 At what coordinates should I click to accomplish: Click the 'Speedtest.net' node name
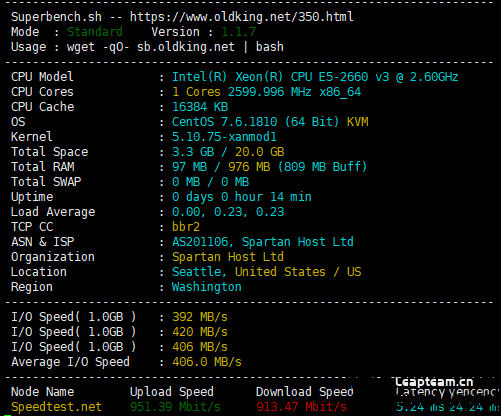[x=56, y=407]
